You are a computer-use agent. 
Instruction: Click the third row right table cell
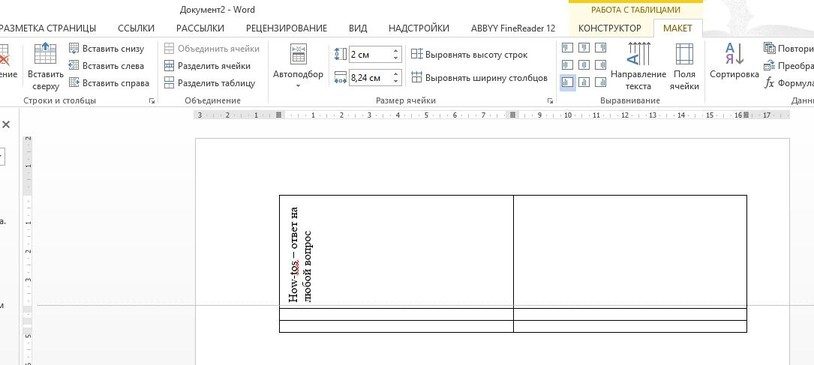(x=630, y=326)
